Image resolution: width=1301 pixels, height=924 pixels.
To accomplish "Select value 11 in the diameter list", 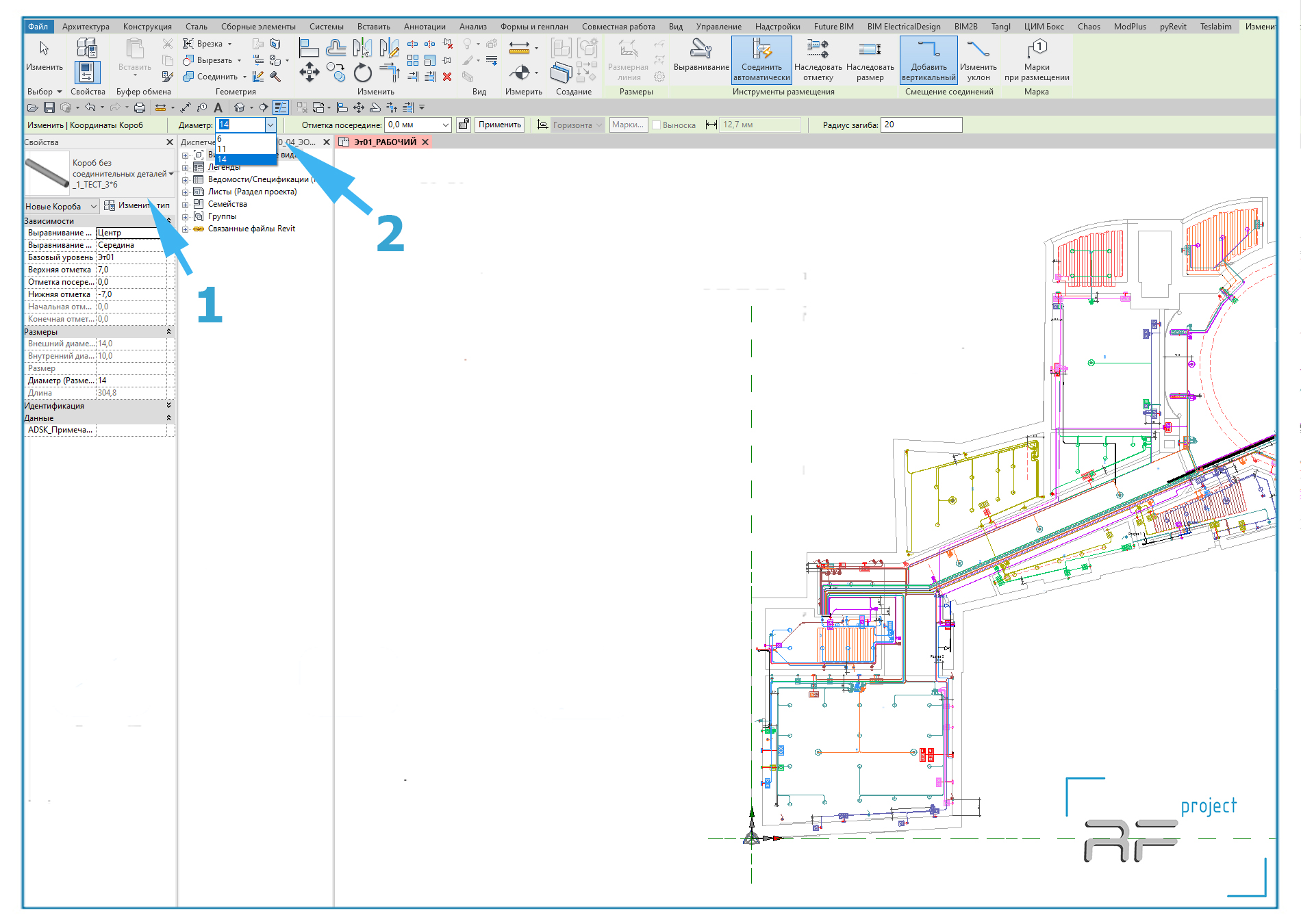I will (x=244, y=149).
